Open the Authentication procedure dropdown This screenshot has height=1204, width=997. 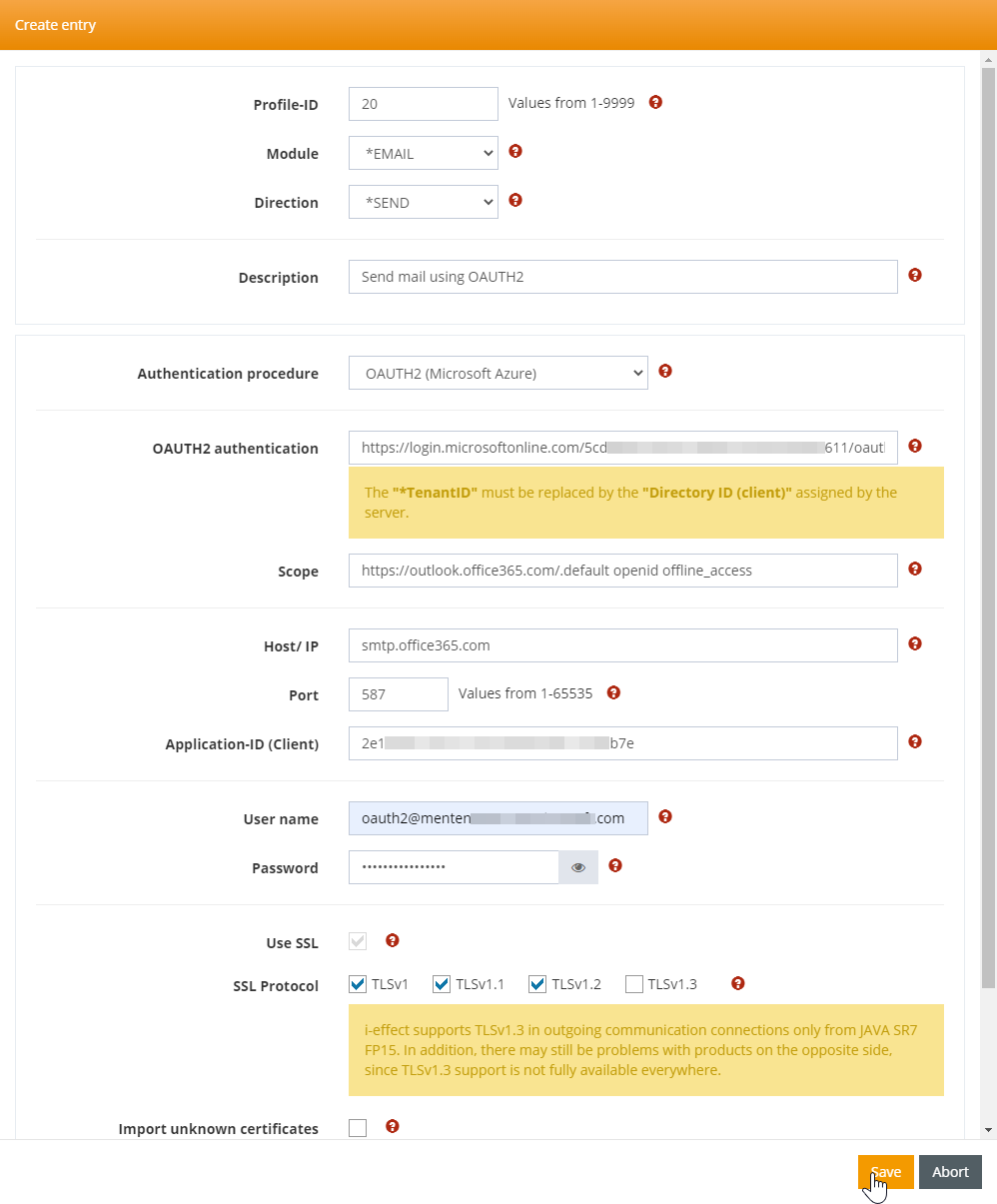(x=498, y=374)
